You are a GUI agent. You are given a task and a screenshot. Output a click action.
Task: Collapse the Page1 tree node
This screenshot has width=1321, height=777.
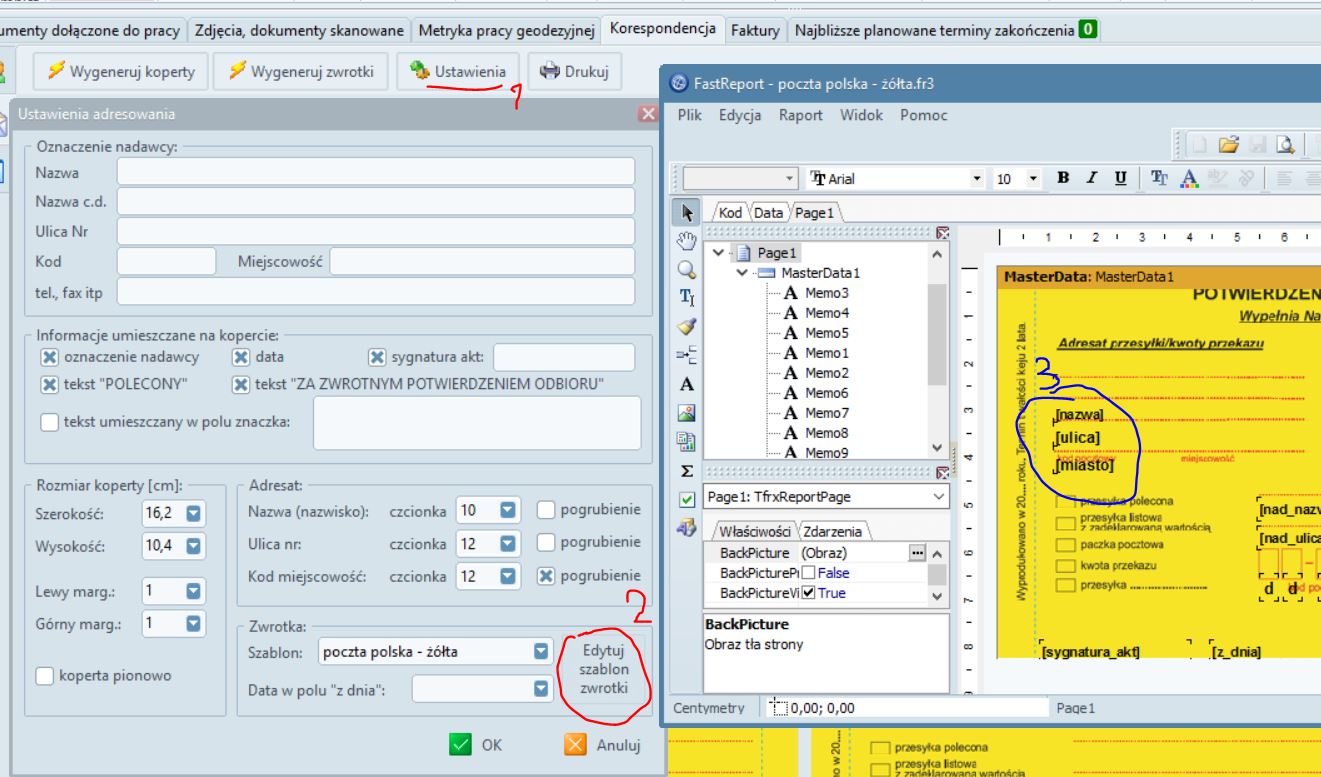point(718,254)
